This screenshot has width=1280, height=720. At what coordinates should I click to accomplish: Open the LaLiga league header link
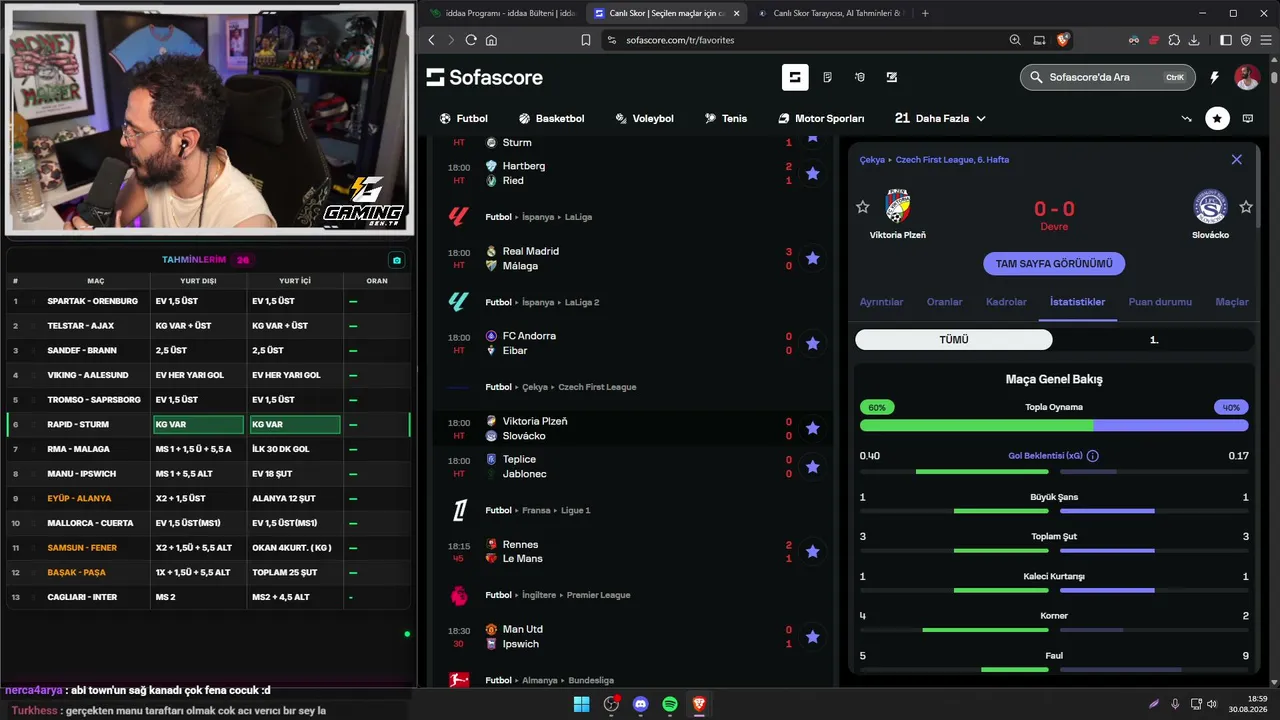tap(579, 217)
